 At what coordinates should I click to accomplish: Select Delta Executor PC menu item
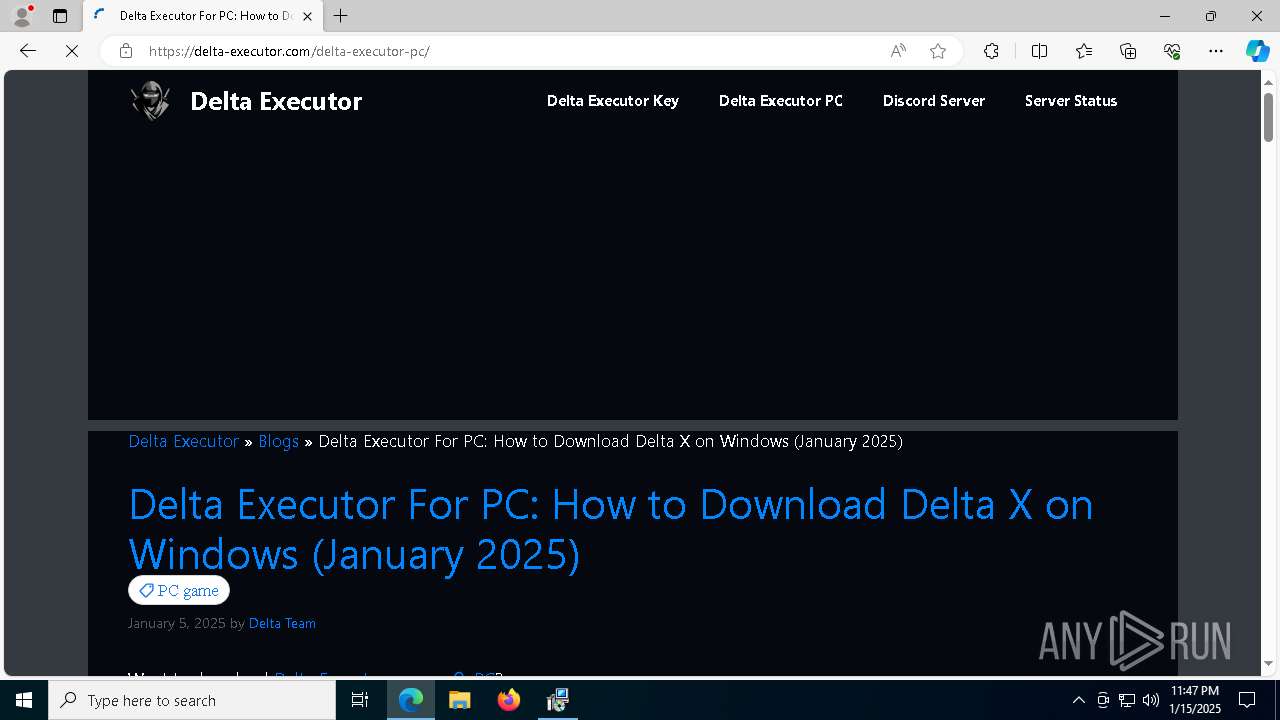(x=781, y=101)
